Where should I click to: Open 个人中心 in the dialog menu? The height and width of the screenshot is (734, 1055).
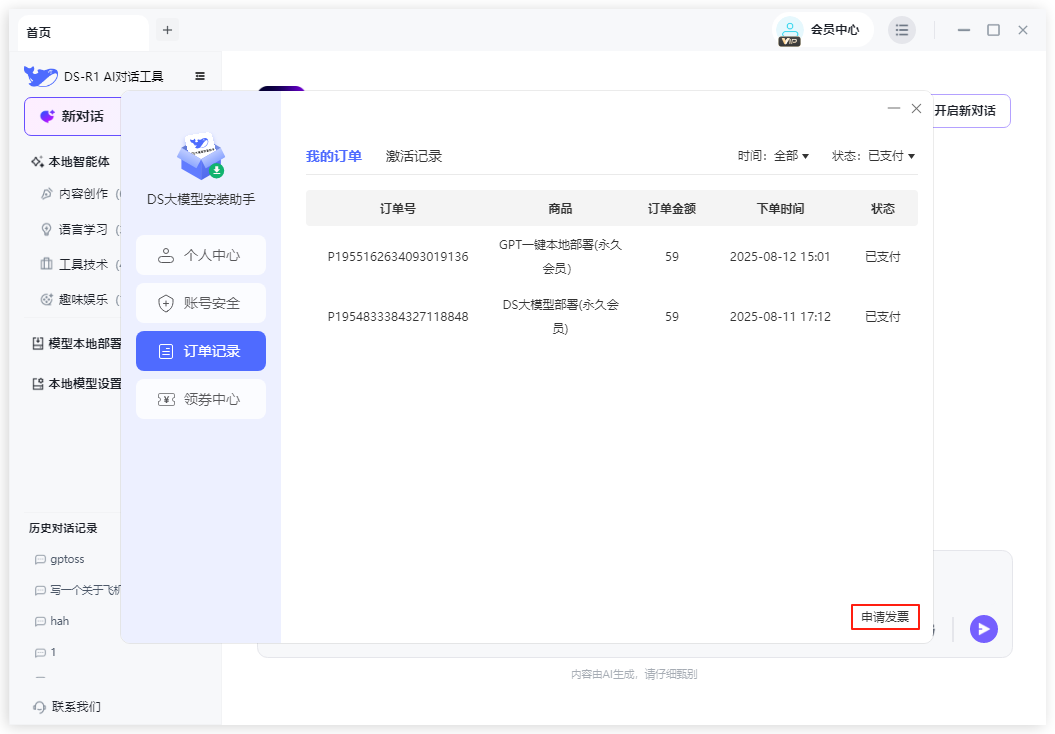tap(201, 255)
